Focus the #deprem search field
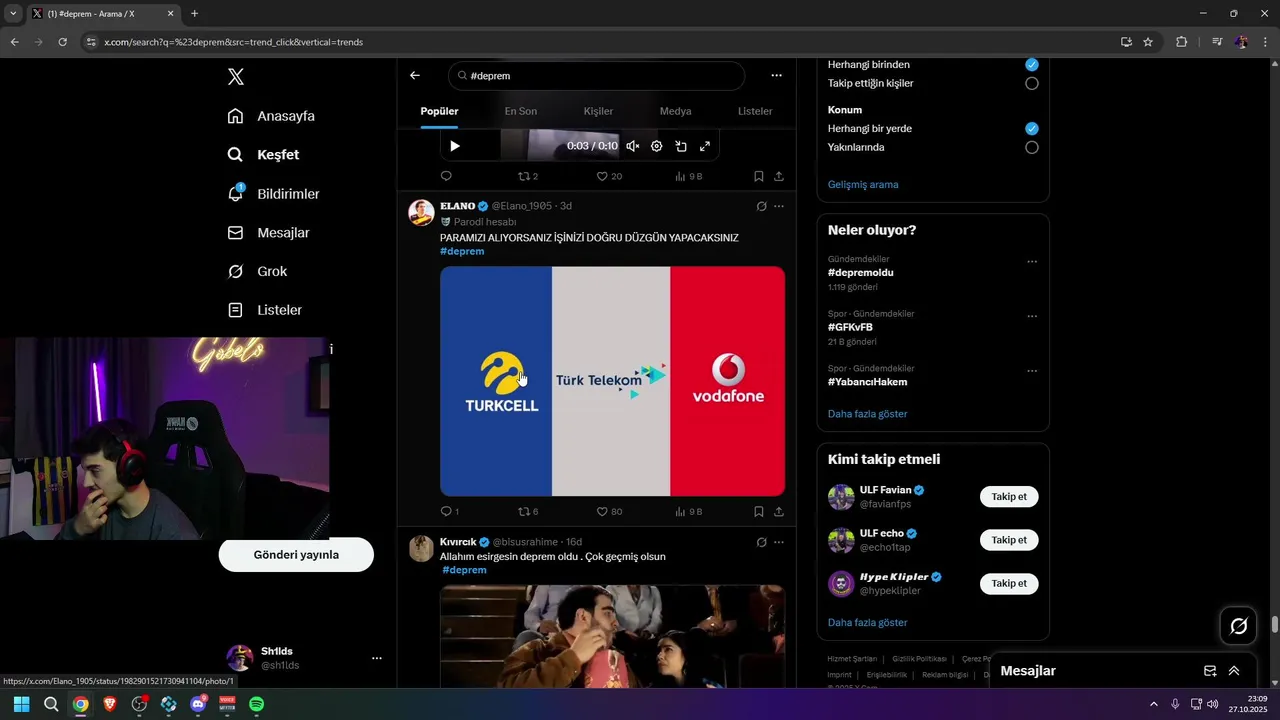Viewport: 1280px width, 720px height. (596, 76)
